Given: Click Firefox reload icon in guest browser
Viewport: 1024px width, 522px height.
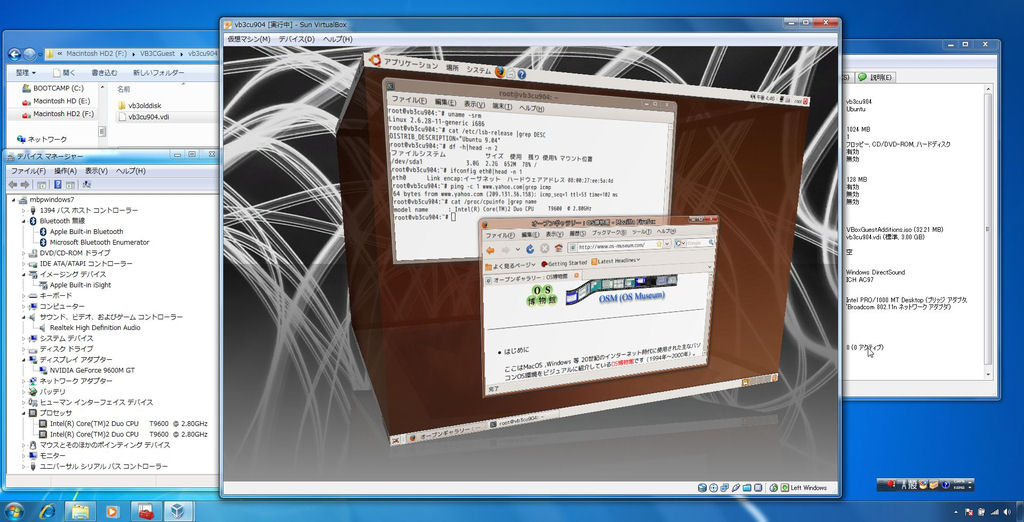Looking at the screenshot, I should tap(530, 249).
